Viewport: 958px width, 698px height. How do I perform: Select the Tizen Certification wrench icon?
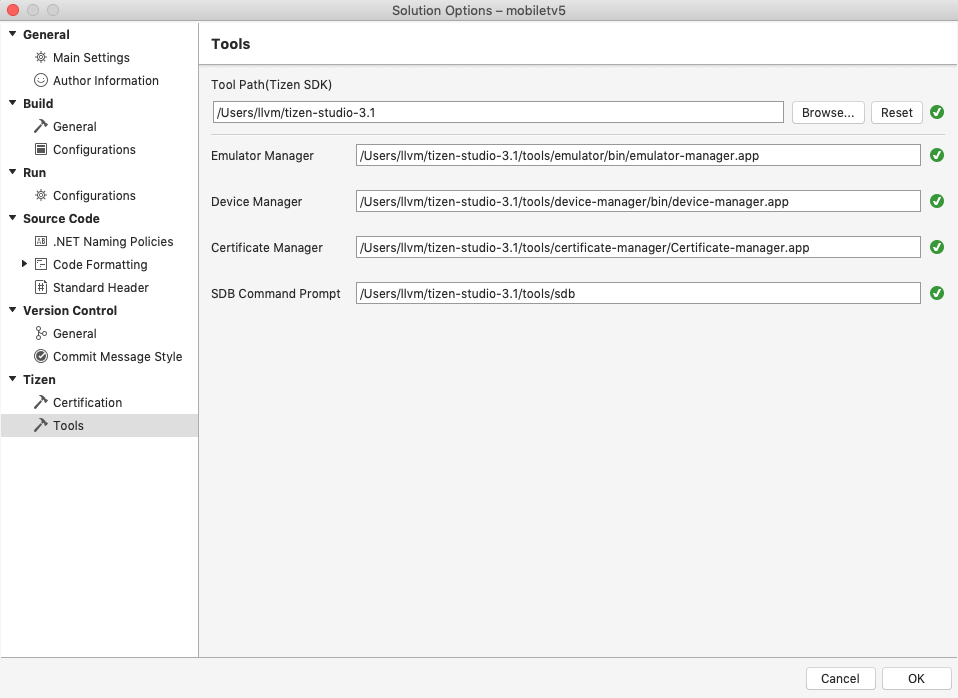40,402
